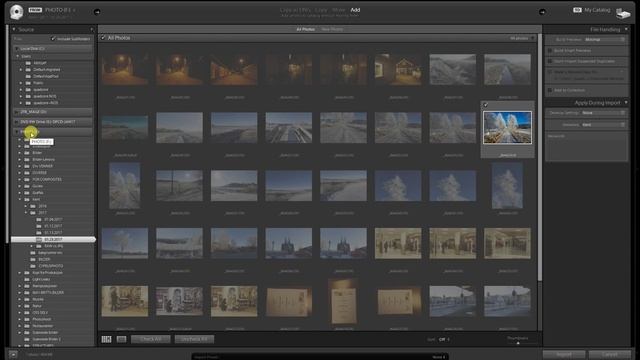
Task: Click the Cancel button
Action: point(609,354)
